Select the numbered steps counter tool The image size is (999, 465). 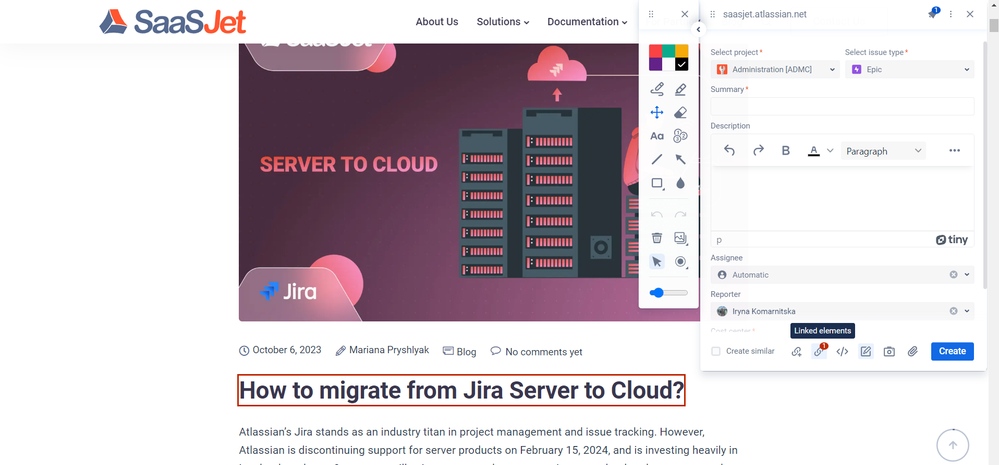tap(680, 136)
